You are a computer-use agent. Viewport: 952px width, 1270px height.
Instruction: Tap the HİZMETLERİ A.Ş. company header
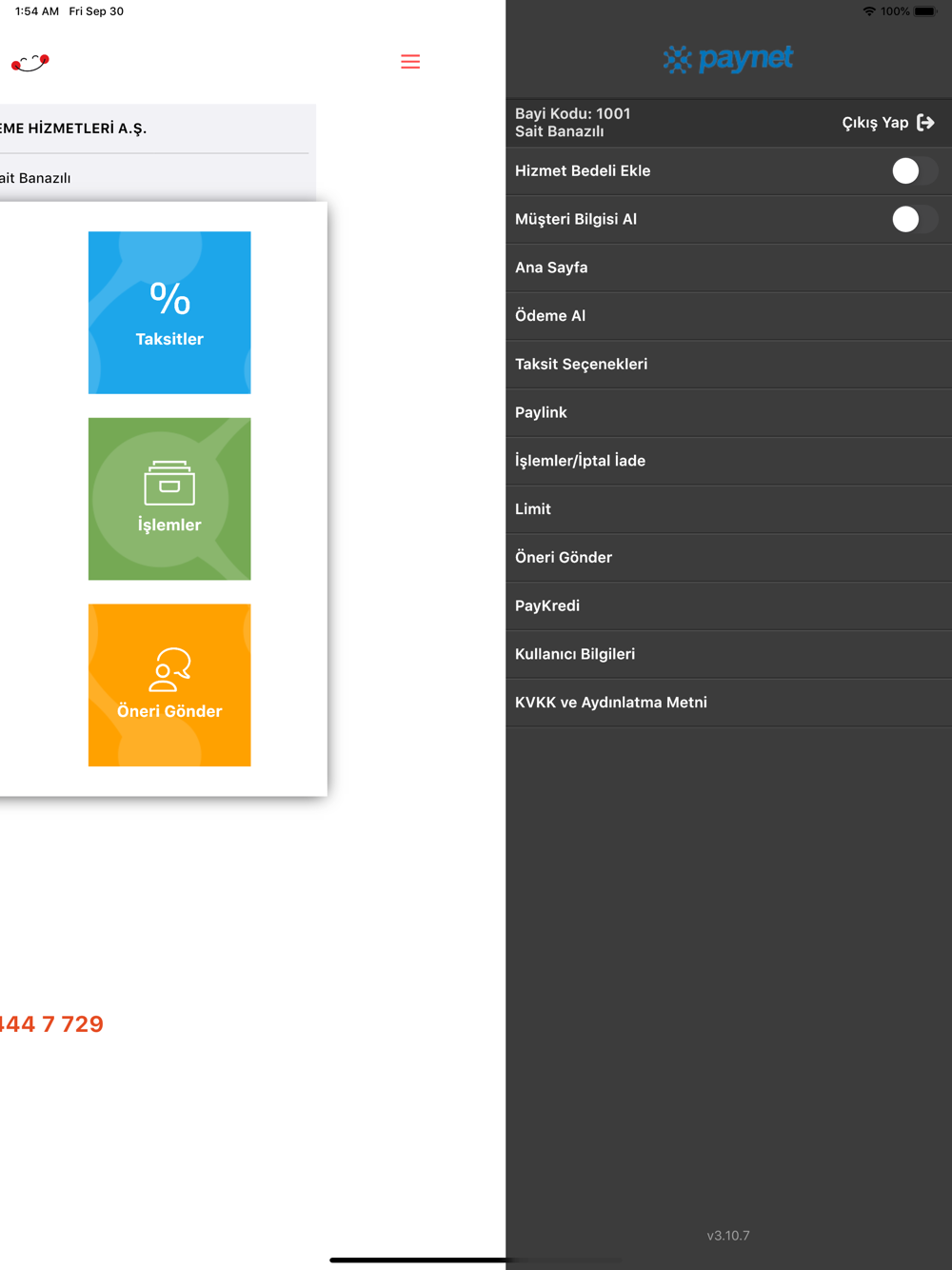(x=73, y=129)
